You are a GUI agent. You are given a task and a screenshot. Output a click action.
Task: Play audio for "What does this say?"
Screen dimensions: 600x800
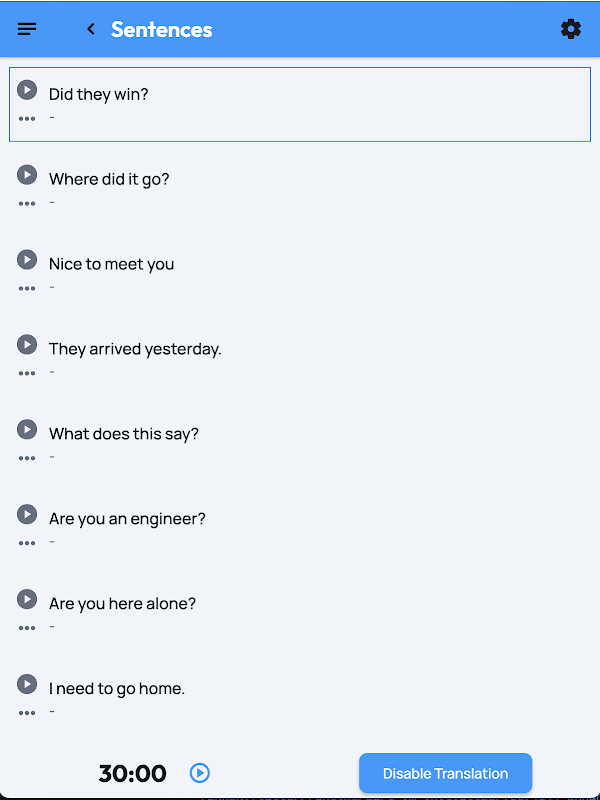27,430
